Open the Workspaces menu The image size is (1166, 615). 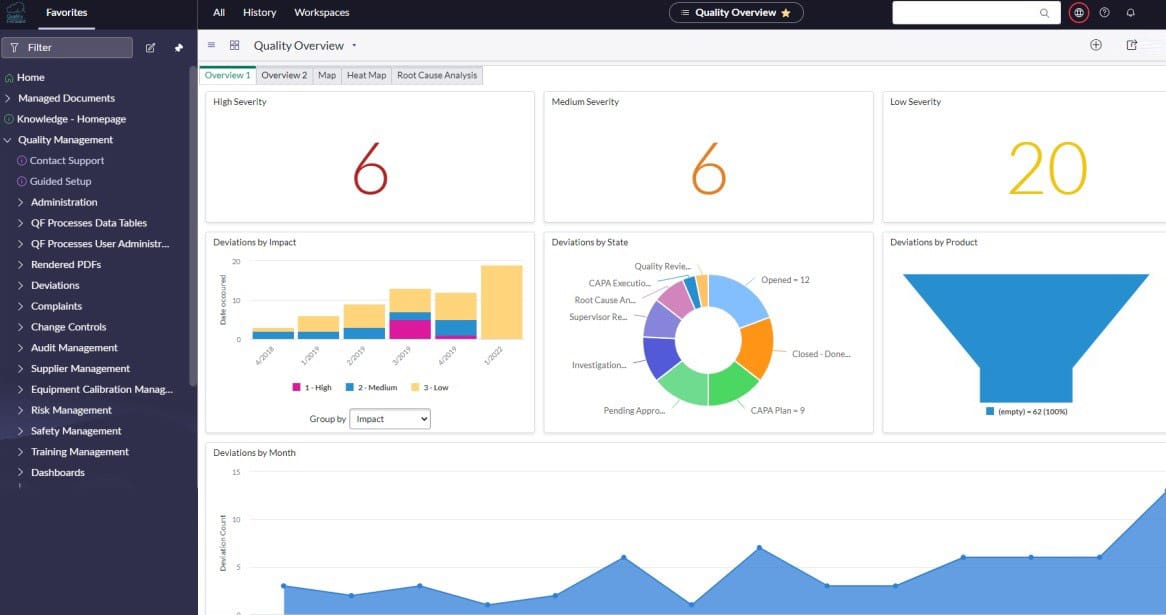(x=321, y=13)
